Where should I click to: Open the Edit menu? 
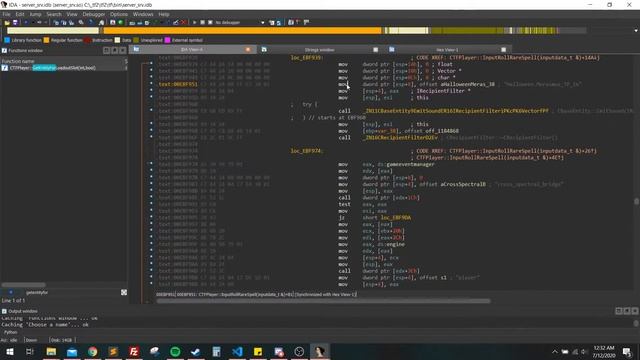pos(20,14)
